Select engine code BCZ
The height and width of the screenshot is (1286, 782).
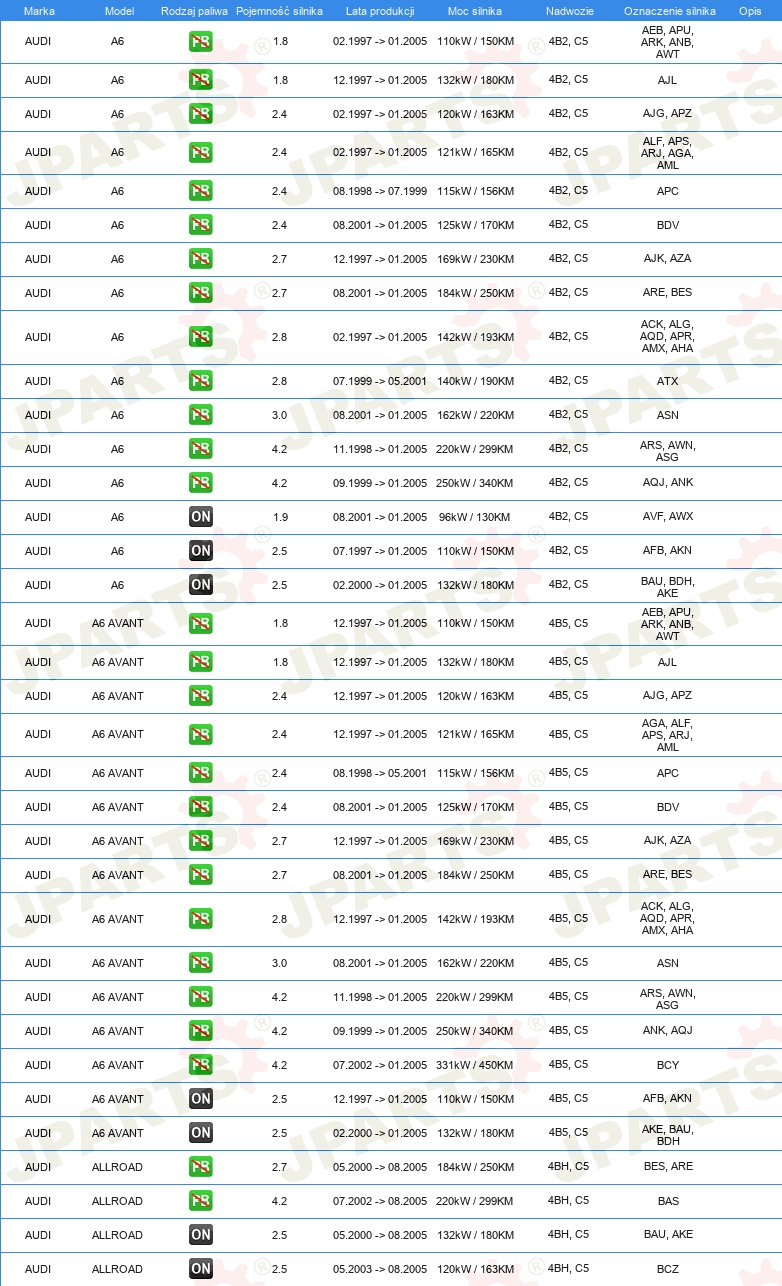click(x=668, y=1269)
